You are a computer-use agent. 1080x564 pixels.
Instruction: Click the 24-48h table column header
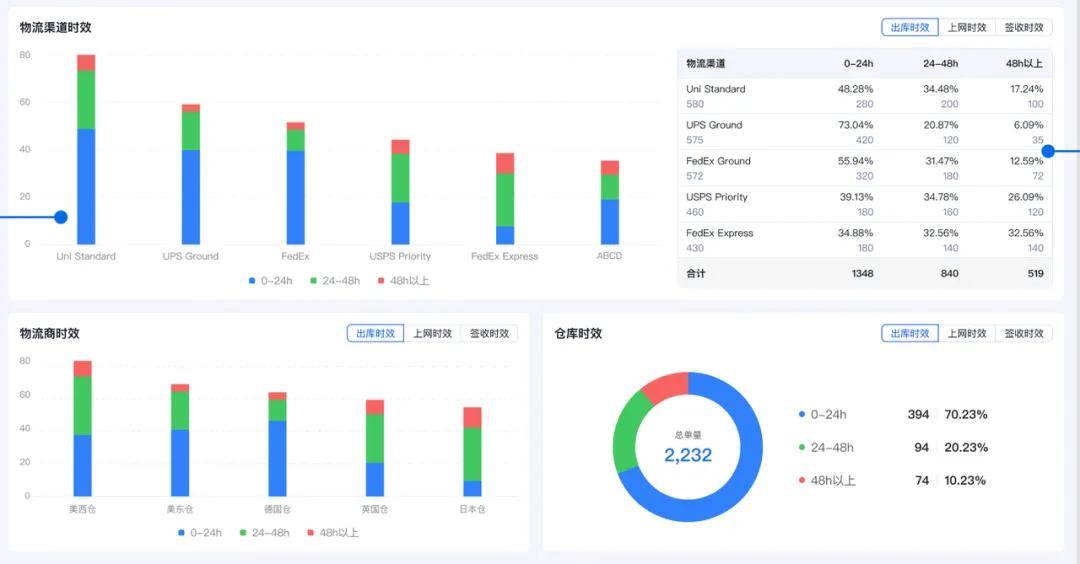point(940,63)
